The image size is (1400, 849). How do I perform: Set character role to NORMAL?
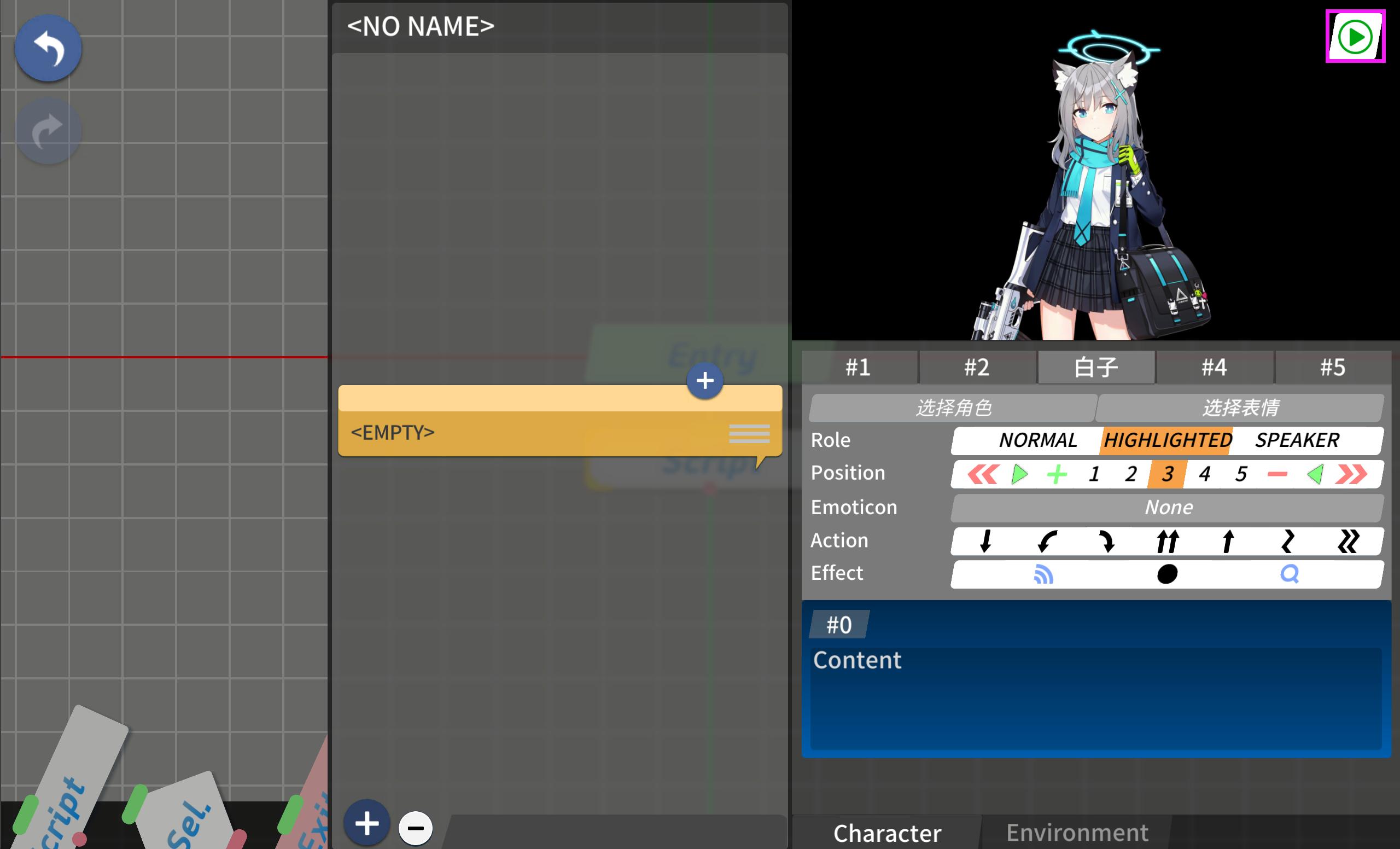tap(1037, 440)
